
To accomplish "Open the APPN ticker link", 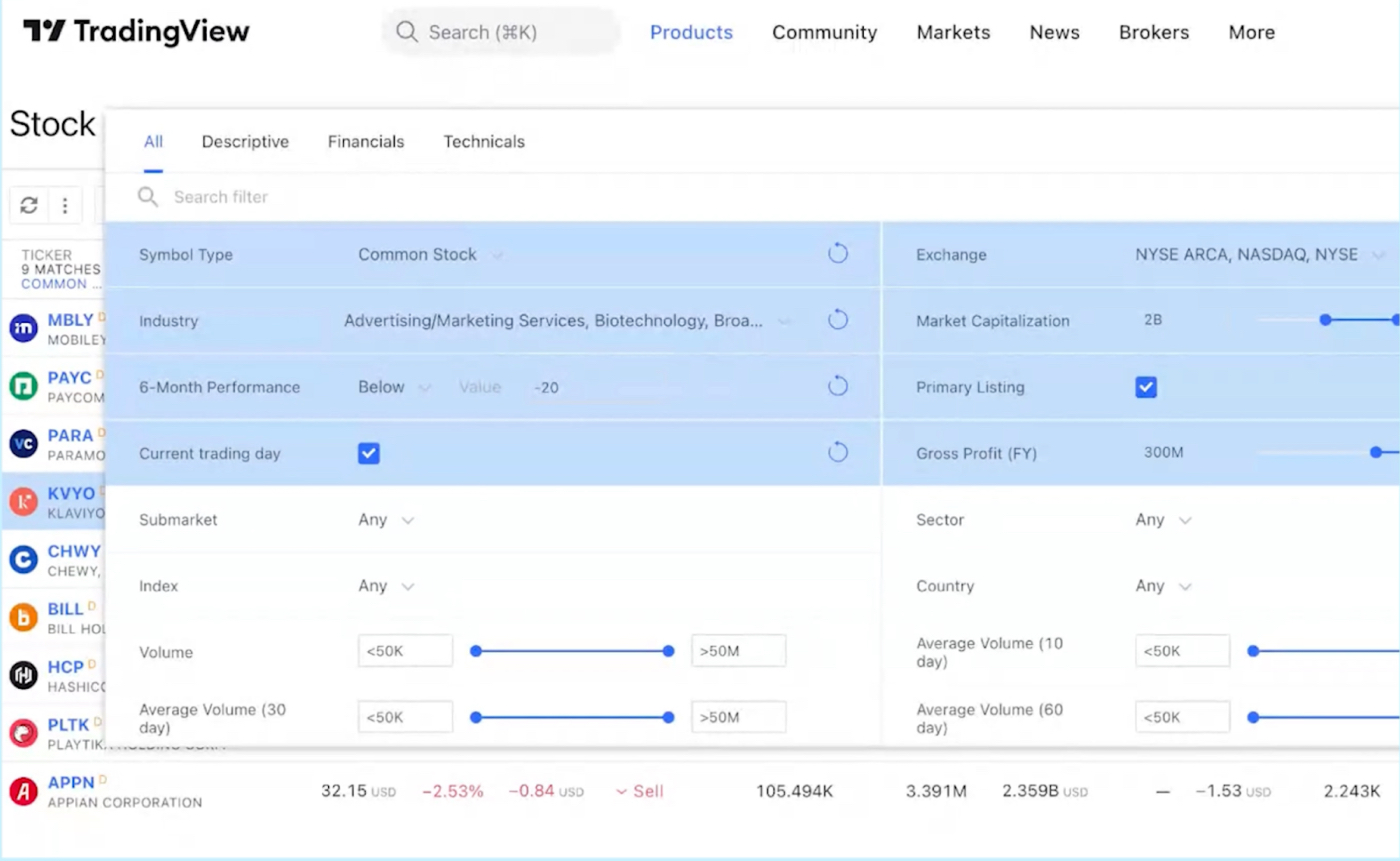I will tap(71, 782).
